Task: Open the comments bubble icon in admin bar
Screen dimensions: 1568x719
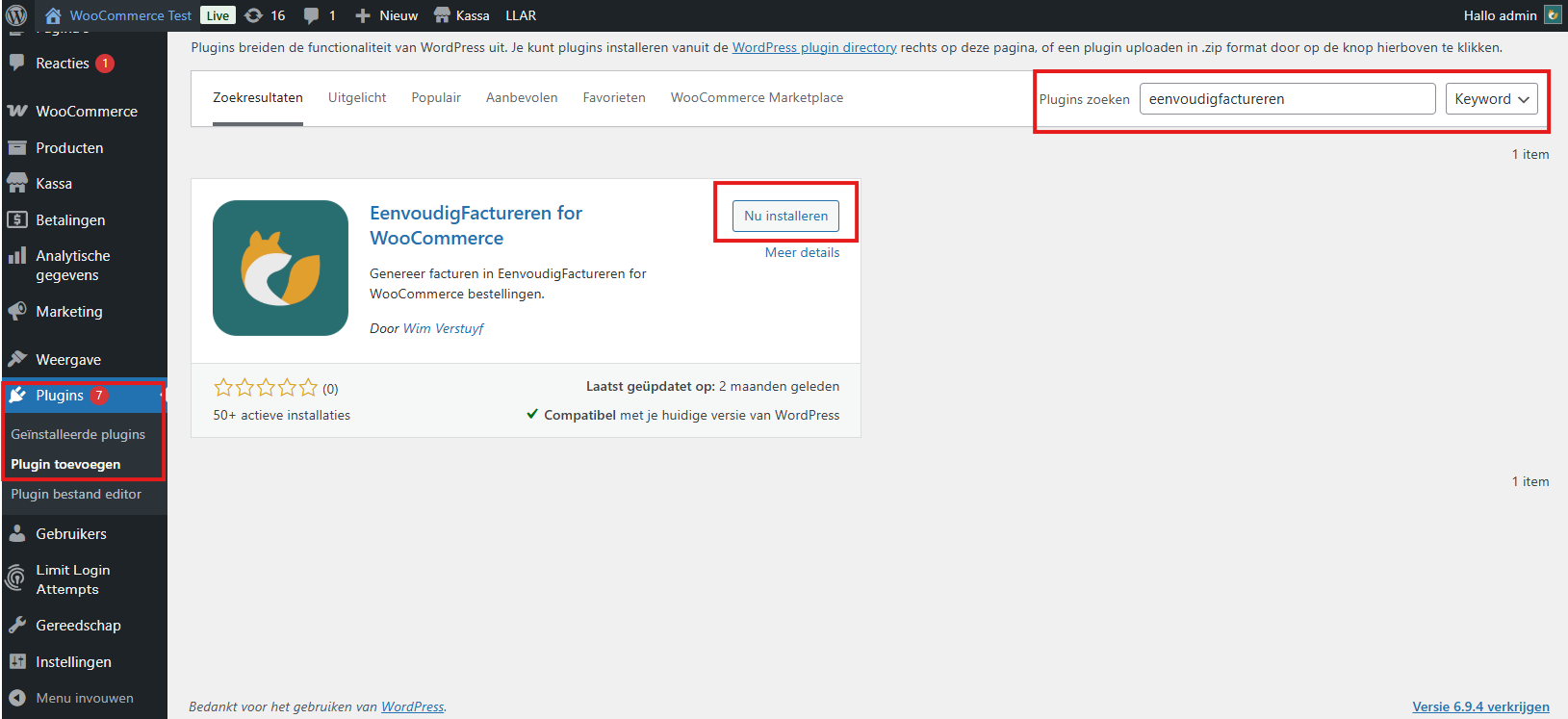Action: pos(311,15)
